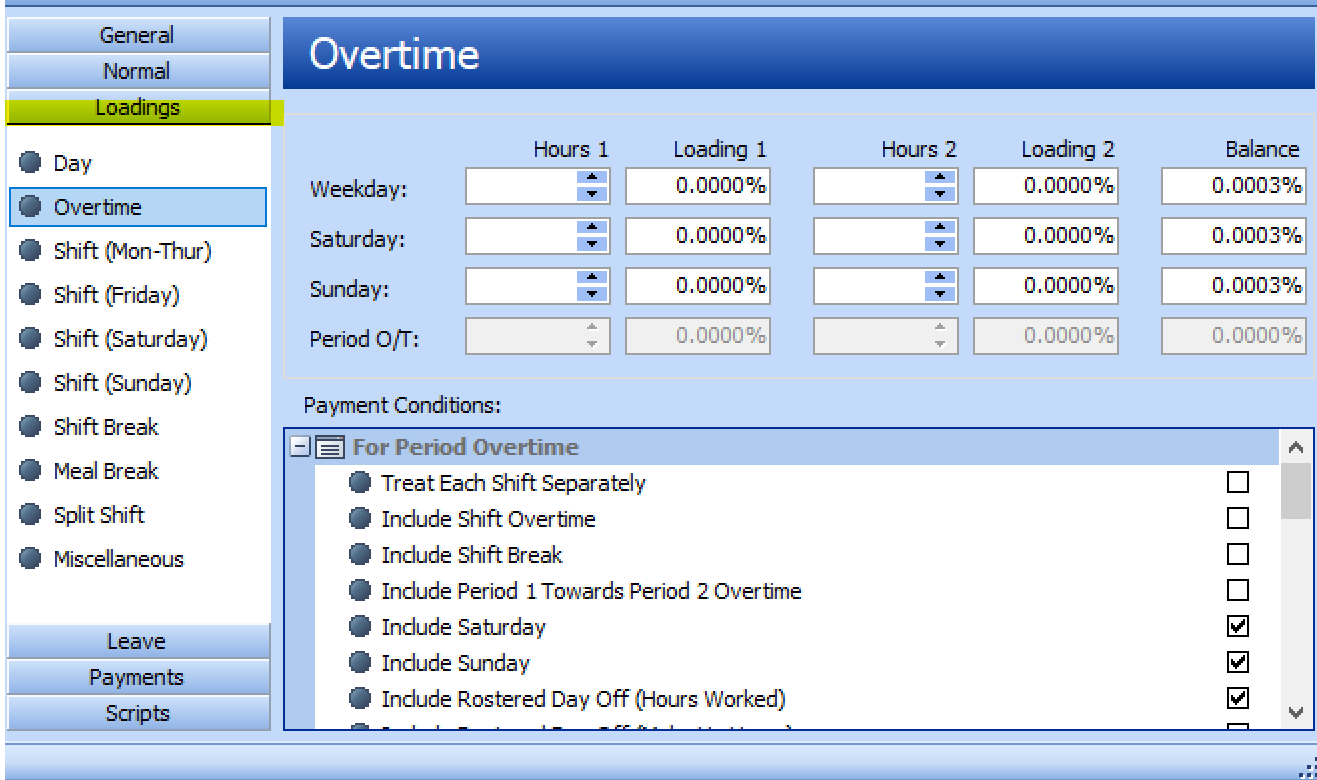Image resolution: width=1317 pixels, height=780 pixels.
Task: Click the Sunday Loading 1 percentage field
Action: [698, 285]
